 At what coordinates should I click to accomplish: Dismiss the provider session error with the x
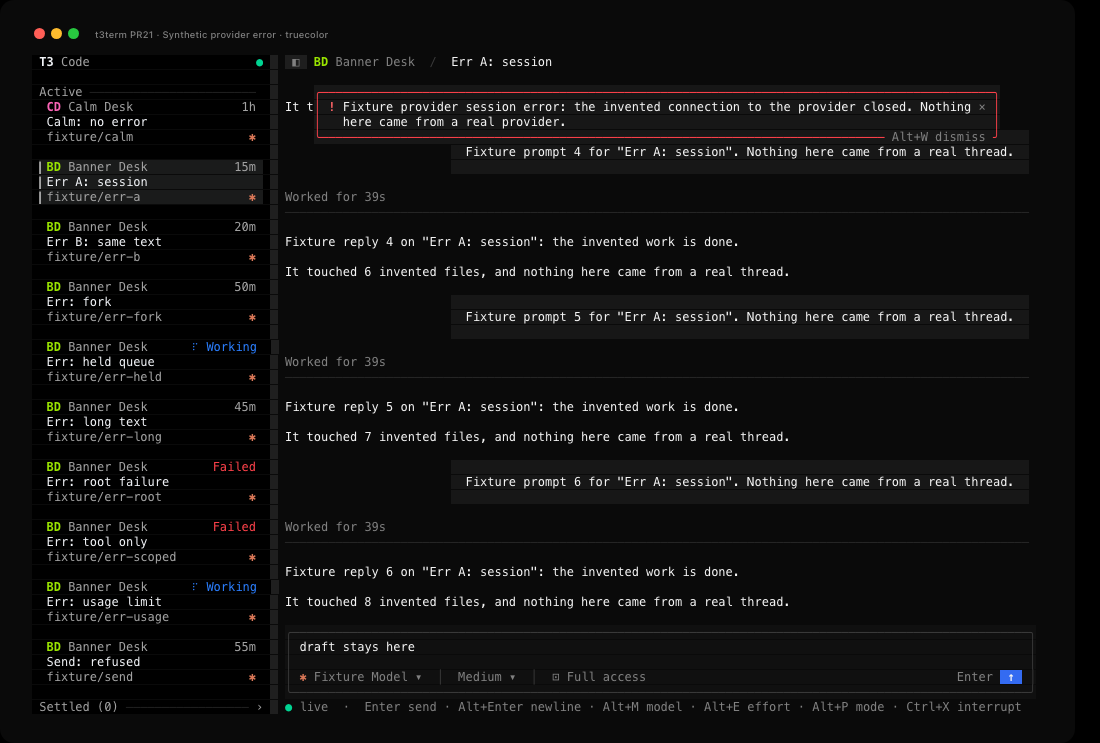tap(982, 107)
